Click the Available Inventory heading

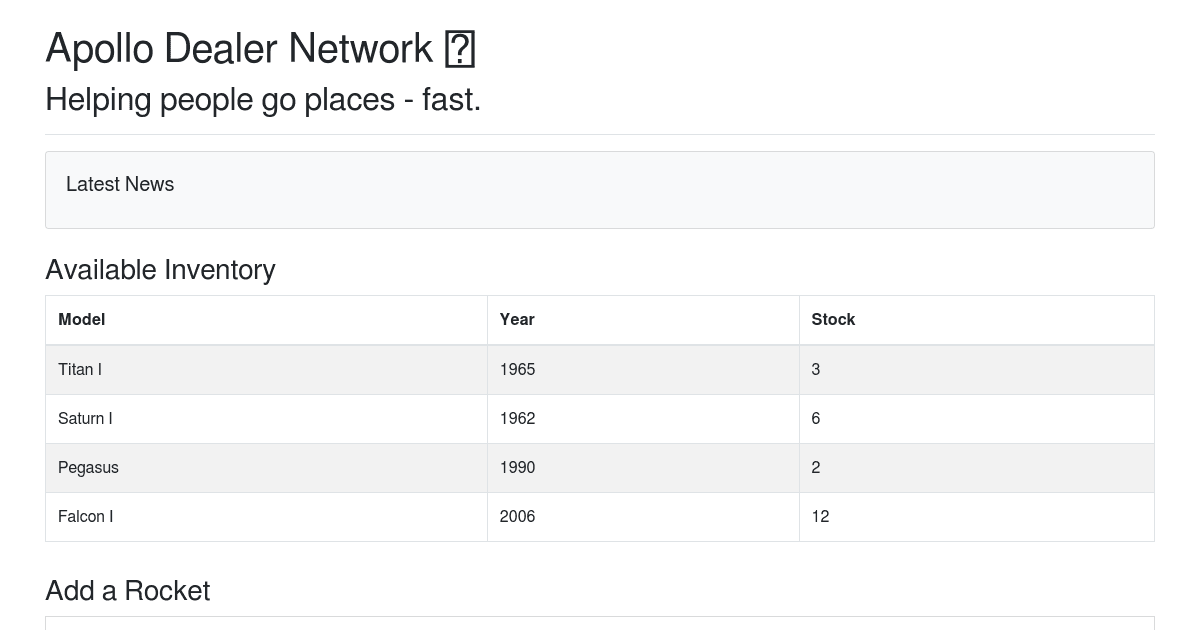coord(160,270)
